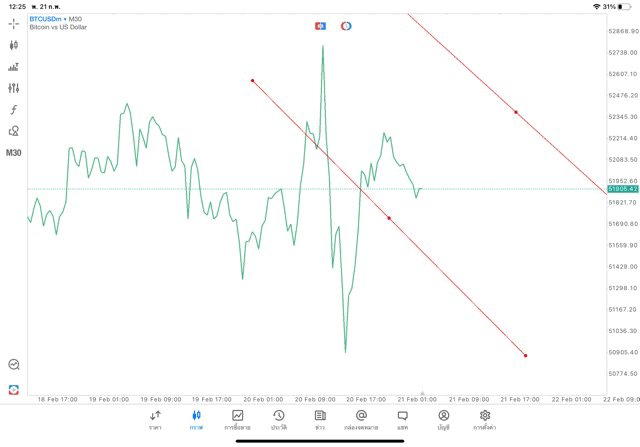Open the การตั้งค่า settings tab
Viewport: 640px width, 447px height.
point(485,420)
